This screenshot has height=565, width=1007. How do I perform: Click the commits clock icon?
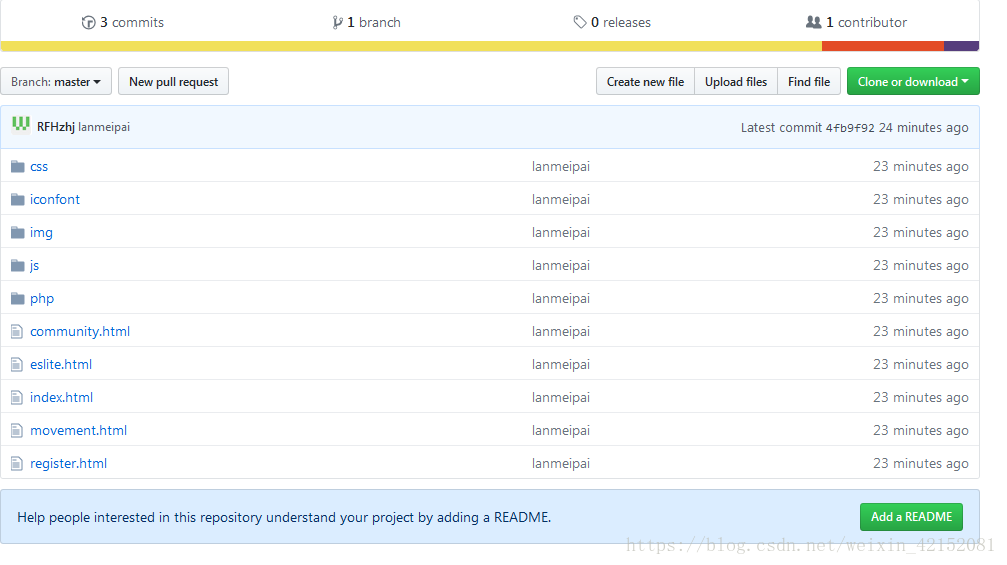88,22
